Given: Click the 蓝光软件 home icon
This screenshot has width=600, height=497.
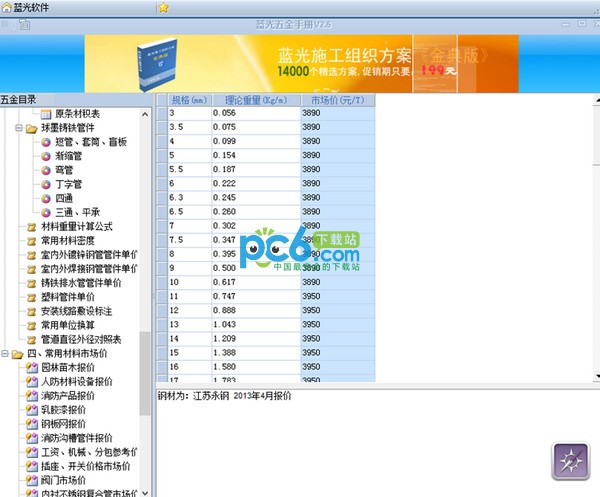Looking at the screenshot, I should tap(7, 7).
